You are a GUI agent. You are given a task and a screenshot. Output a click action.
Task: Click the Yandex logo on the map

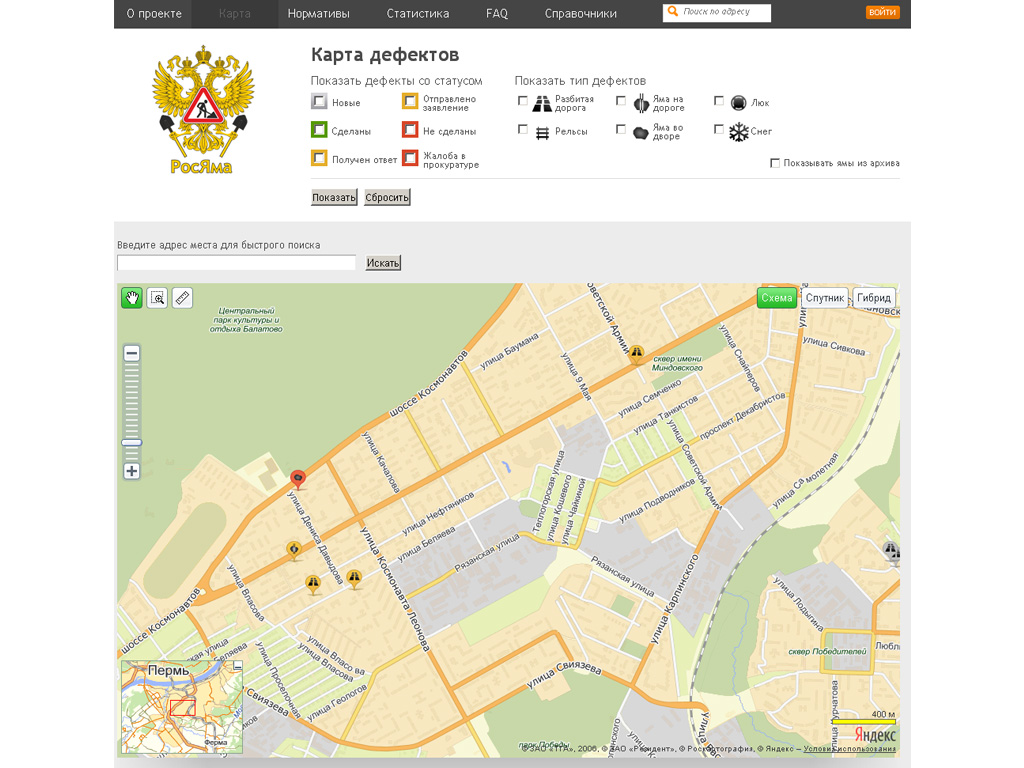(875, 734)
